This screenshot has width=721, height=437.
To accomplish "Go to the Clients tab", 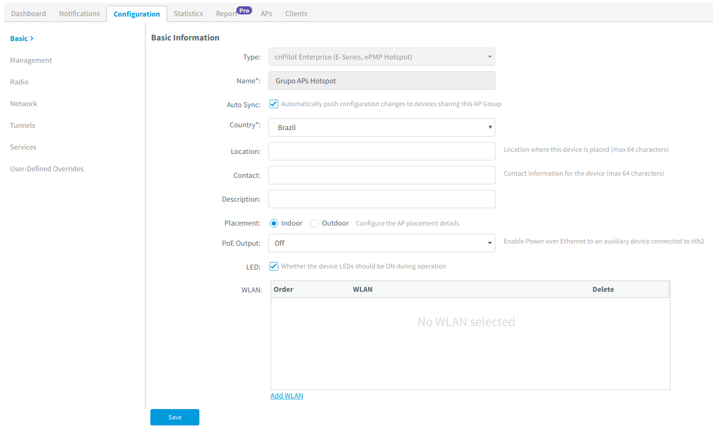I will [296, 14].
